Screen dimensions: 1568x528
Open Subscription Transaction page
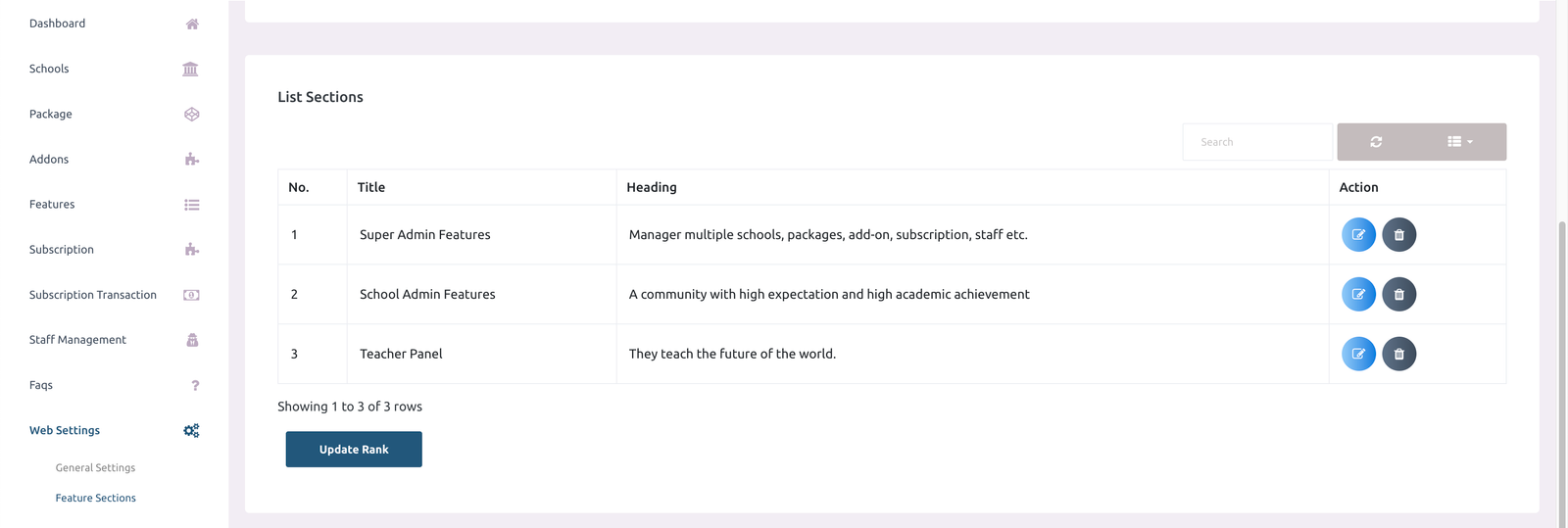pyautogui.click(x=93, y=295)
